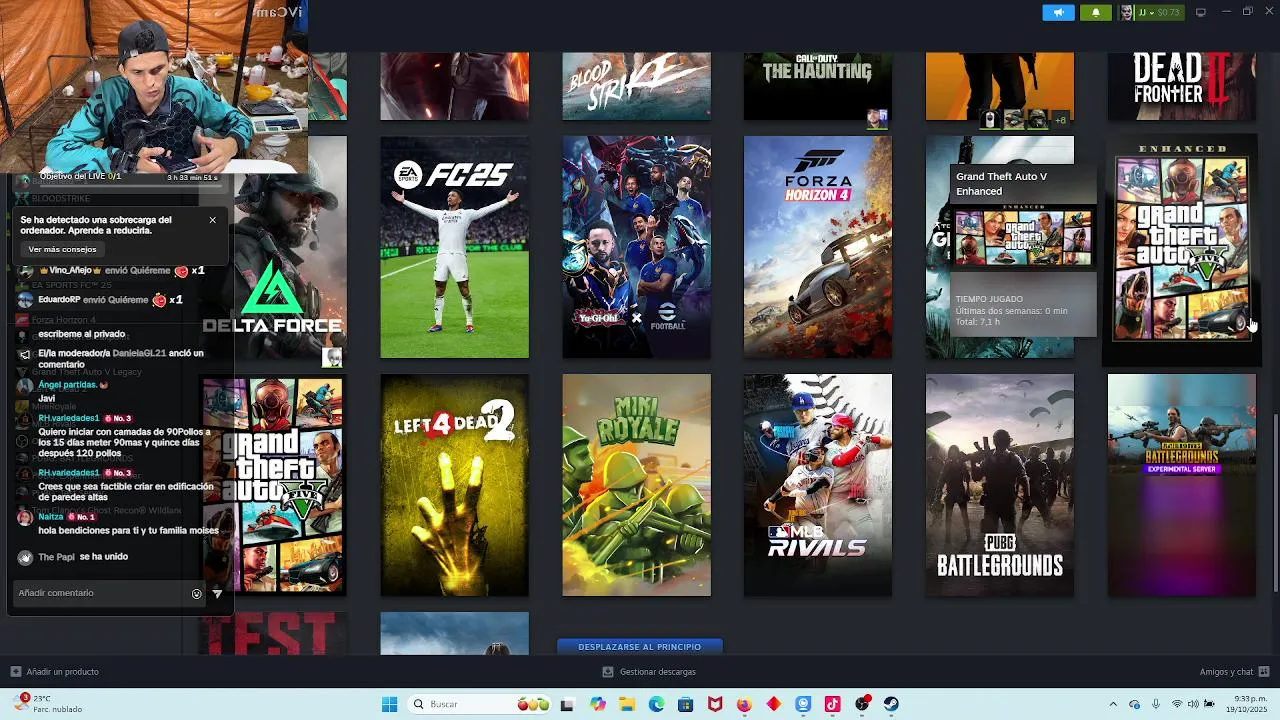Screen dimensions: 1280x720
Task: Click Ver más consejos button
Action: click(62, 249)
